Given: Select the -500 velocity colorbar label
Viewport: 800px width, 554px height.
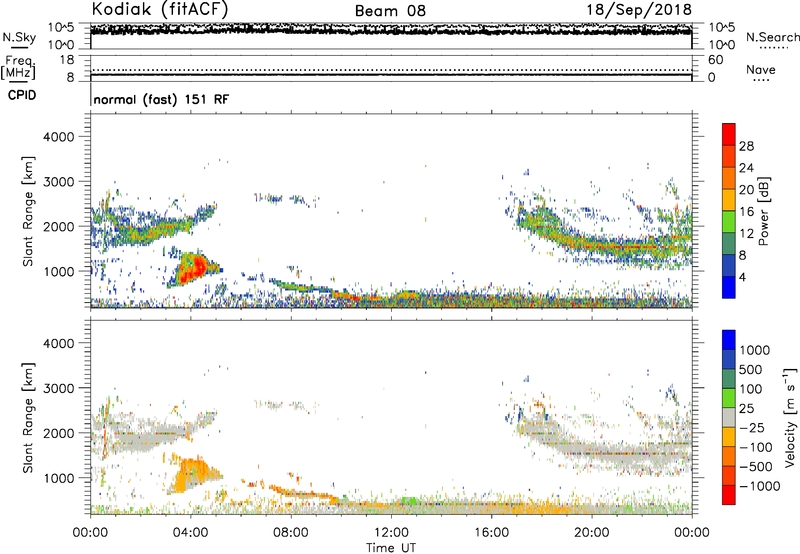Looking at the screenshot, I should coord(756,467).
